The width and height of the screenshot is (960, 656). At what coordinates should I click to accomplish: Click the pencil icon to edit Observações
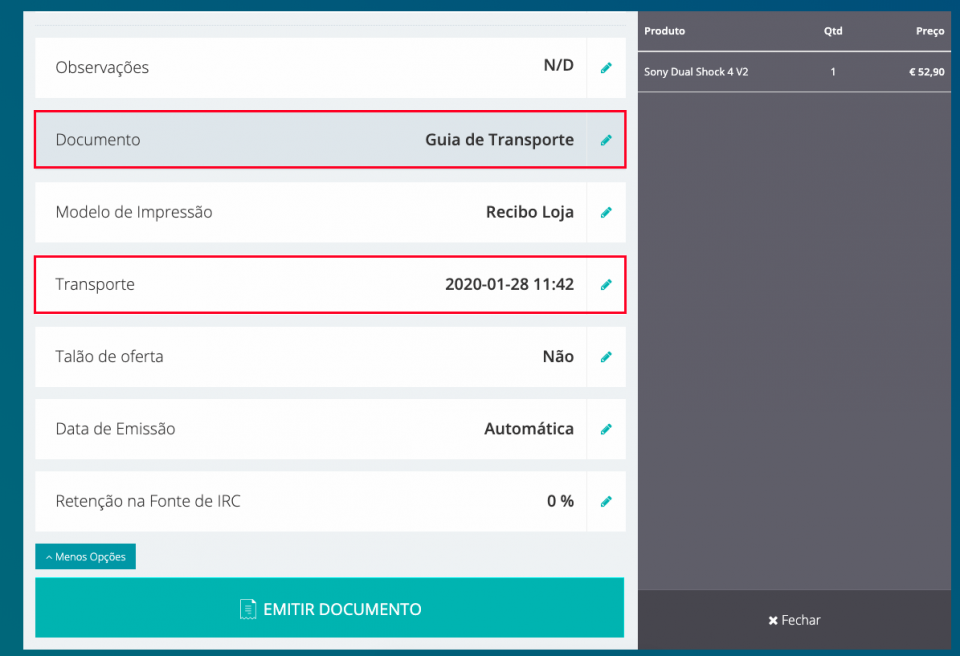(606, 67)
